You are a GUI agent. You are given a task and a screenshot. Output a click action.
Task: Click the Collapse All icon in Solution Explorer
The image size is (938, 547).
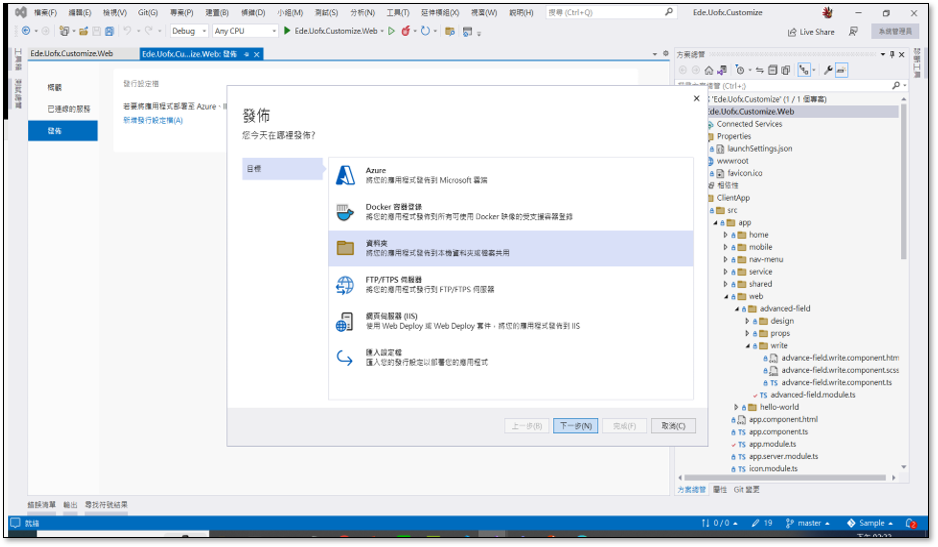773,71
